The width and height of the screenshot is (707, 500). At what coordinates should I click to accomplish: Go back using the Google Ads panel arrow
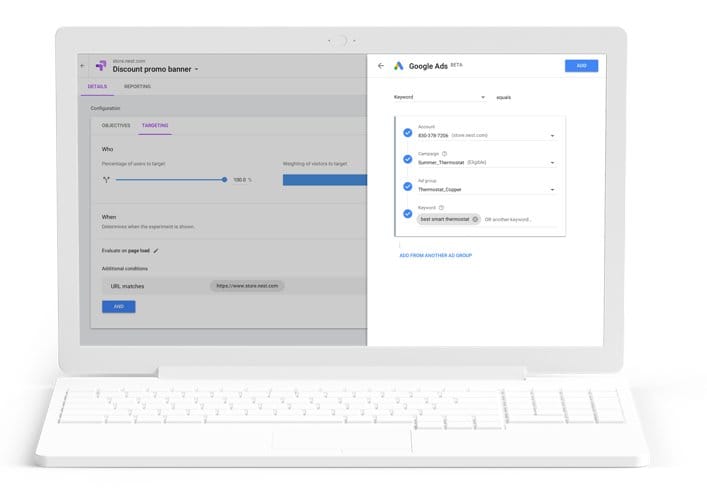(380, 66)
